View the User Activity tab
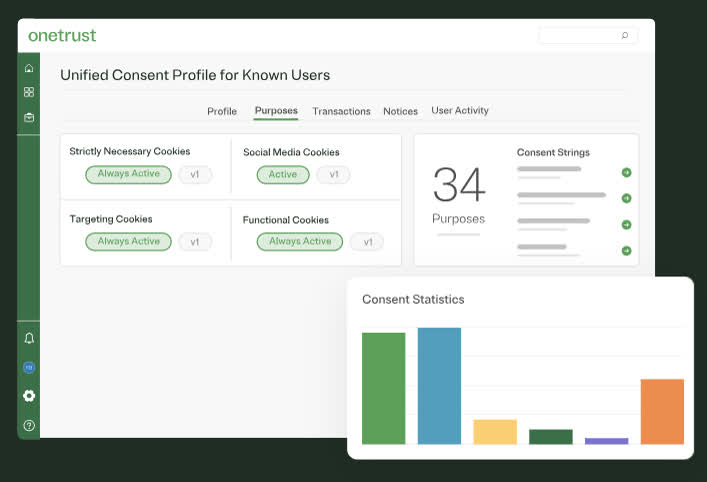Image resolution: width=707 pixels, height=482 pixels. point(460,110)
